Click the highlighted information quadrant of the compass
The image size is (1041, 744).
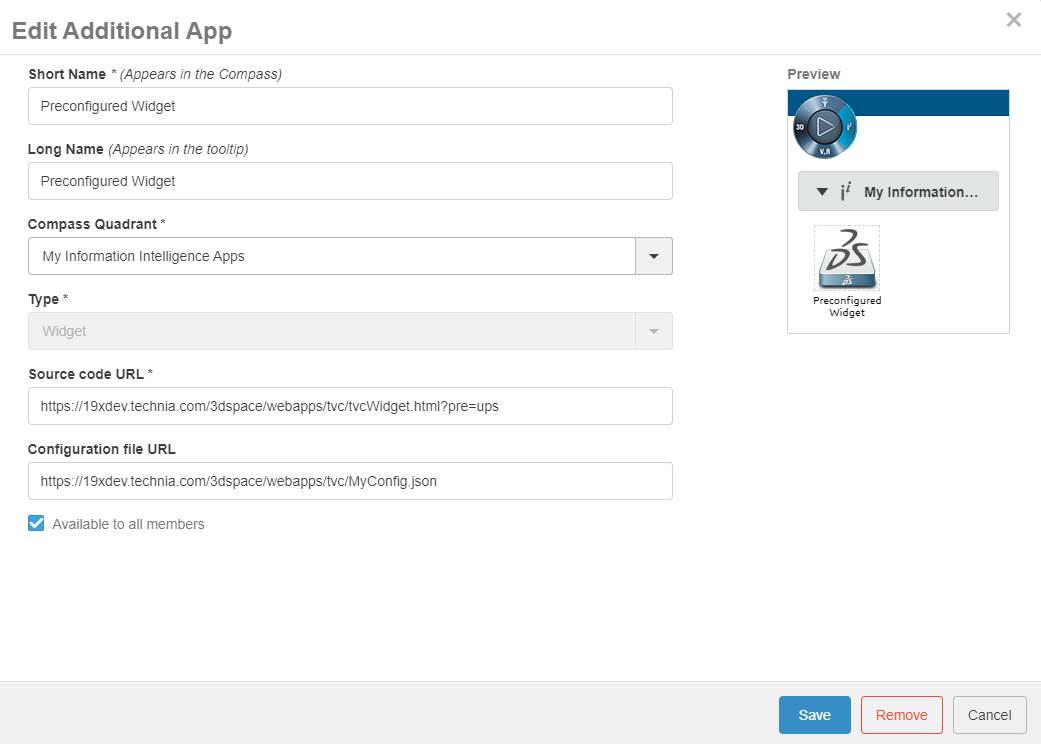tap(849, 127)
